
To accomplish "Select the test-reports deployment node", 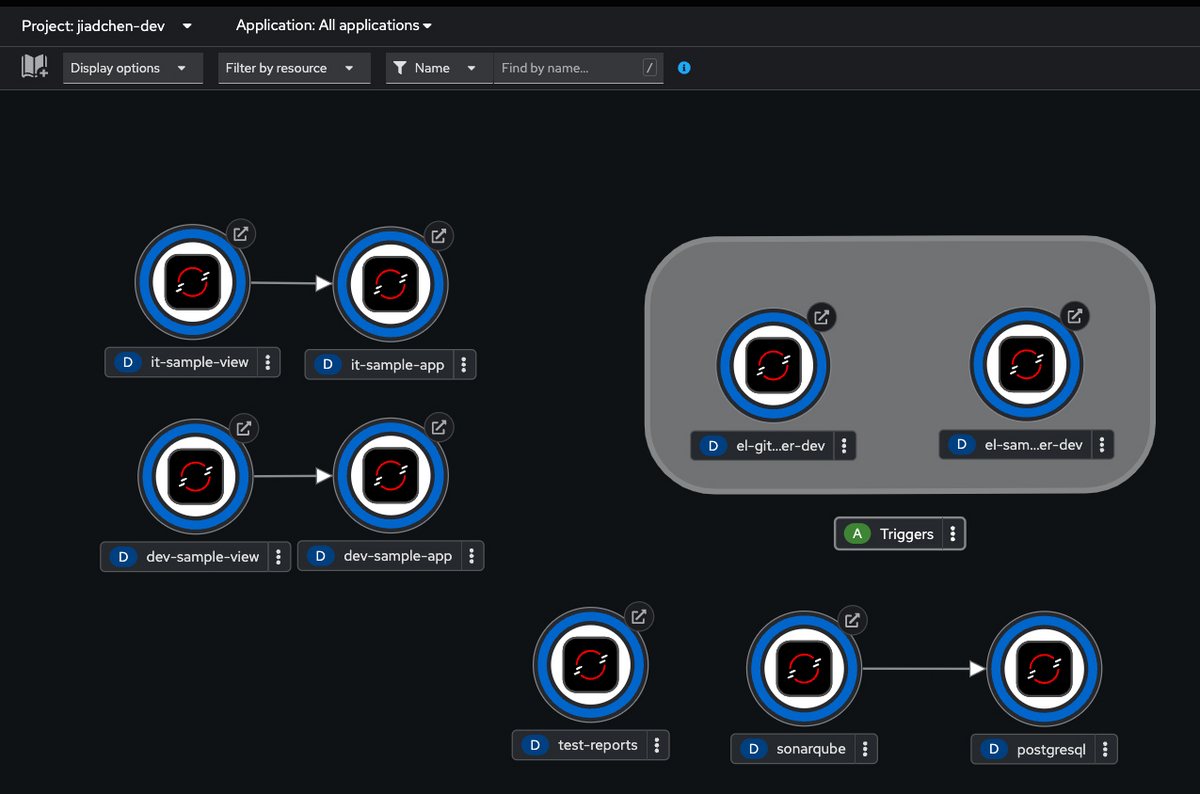I will point(590,664).
